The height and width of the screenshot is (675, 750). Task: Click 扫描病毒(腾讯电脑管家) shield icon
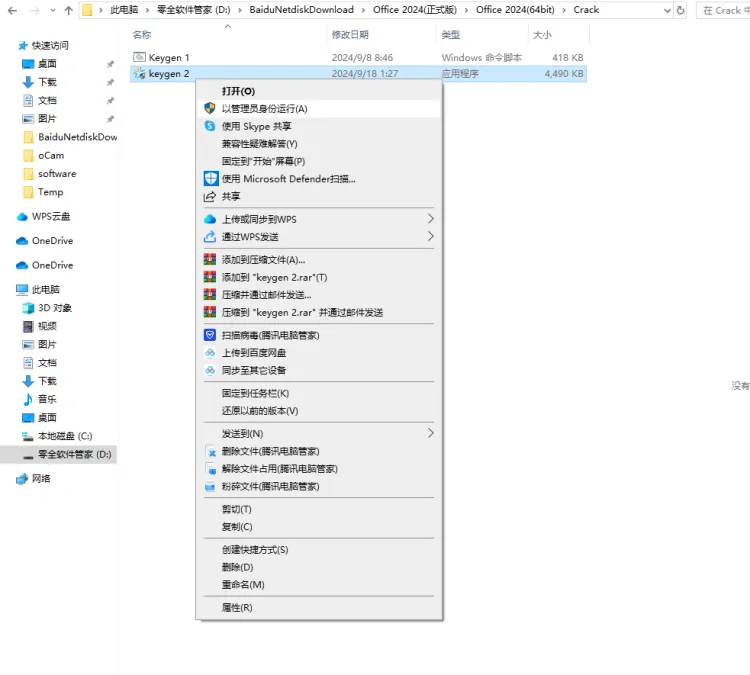click(210, 336)
